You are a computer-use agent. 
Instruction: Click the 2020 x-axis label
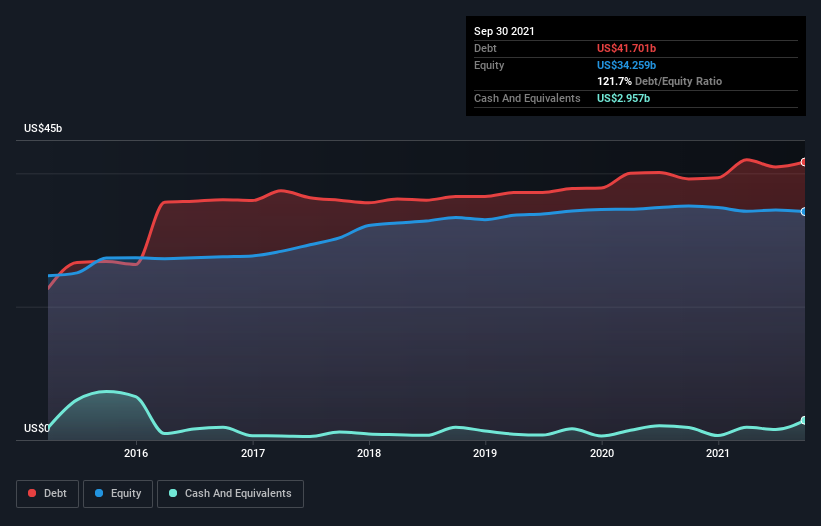coord(602,453)
